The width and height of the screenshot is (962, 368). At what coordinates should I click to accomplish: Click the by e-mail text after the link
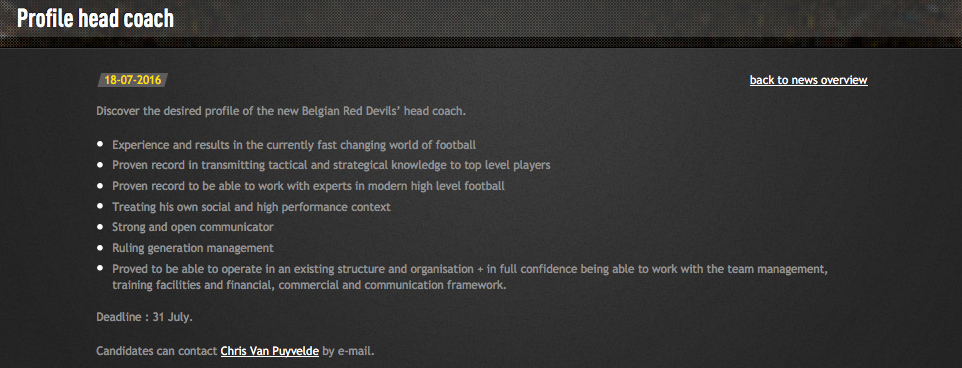coord(348,351)
